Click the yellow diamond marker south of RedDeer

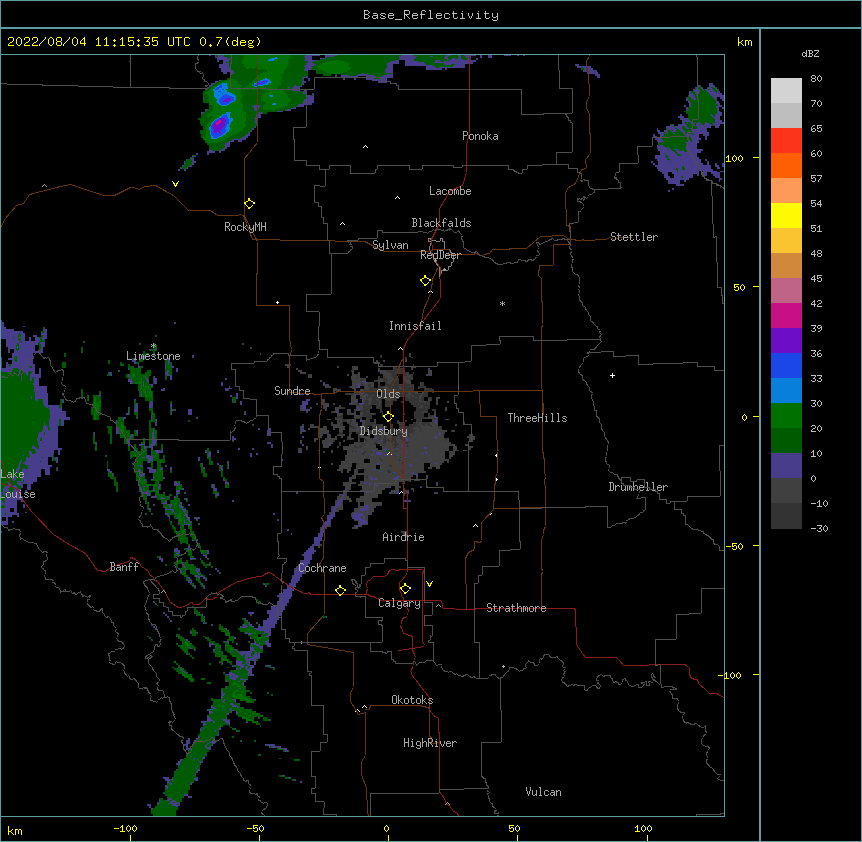(425, 281)
